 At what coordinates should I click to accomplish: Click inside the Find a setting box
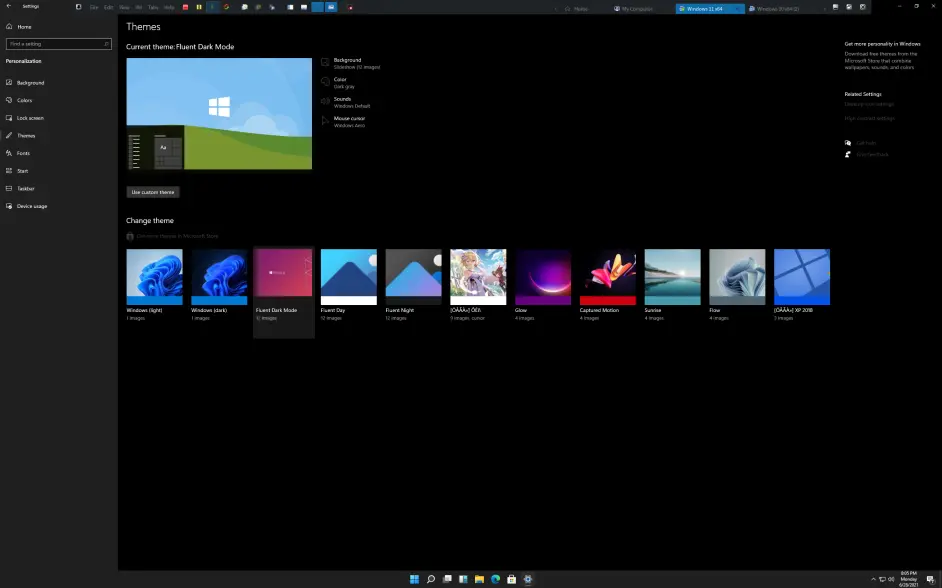click(58, 44)
